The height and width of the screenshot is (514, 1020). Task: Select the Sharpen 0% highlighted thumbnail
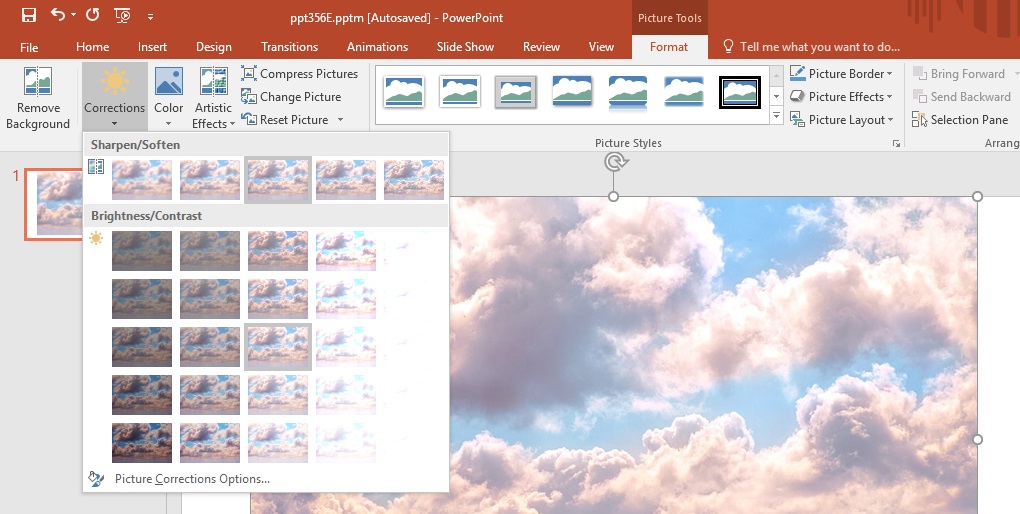[278, 180]
